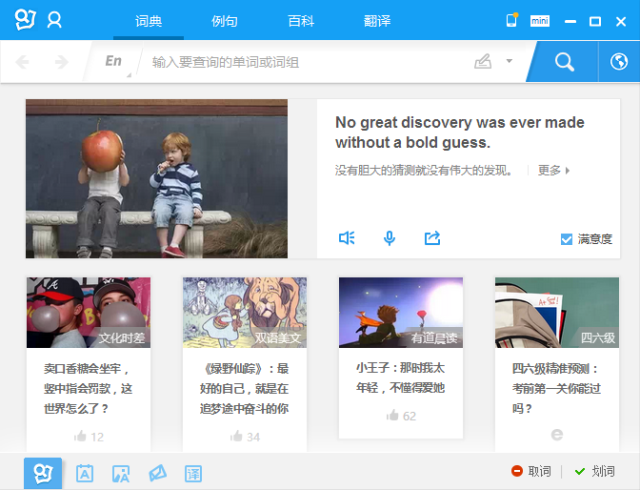Toggle the 满意度 checkbox

coord(567,239)
